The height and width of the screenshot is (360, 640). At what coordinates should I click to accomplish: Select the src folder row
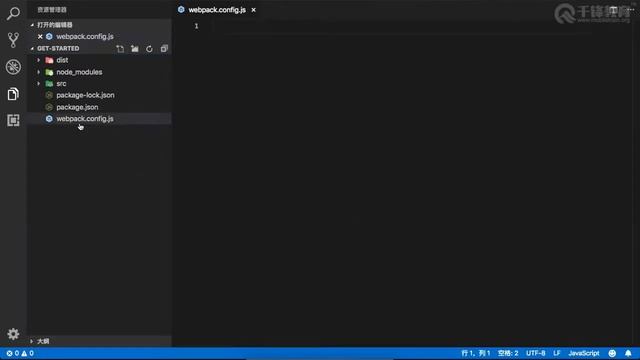pyautogui.click(x=100, y=84)
